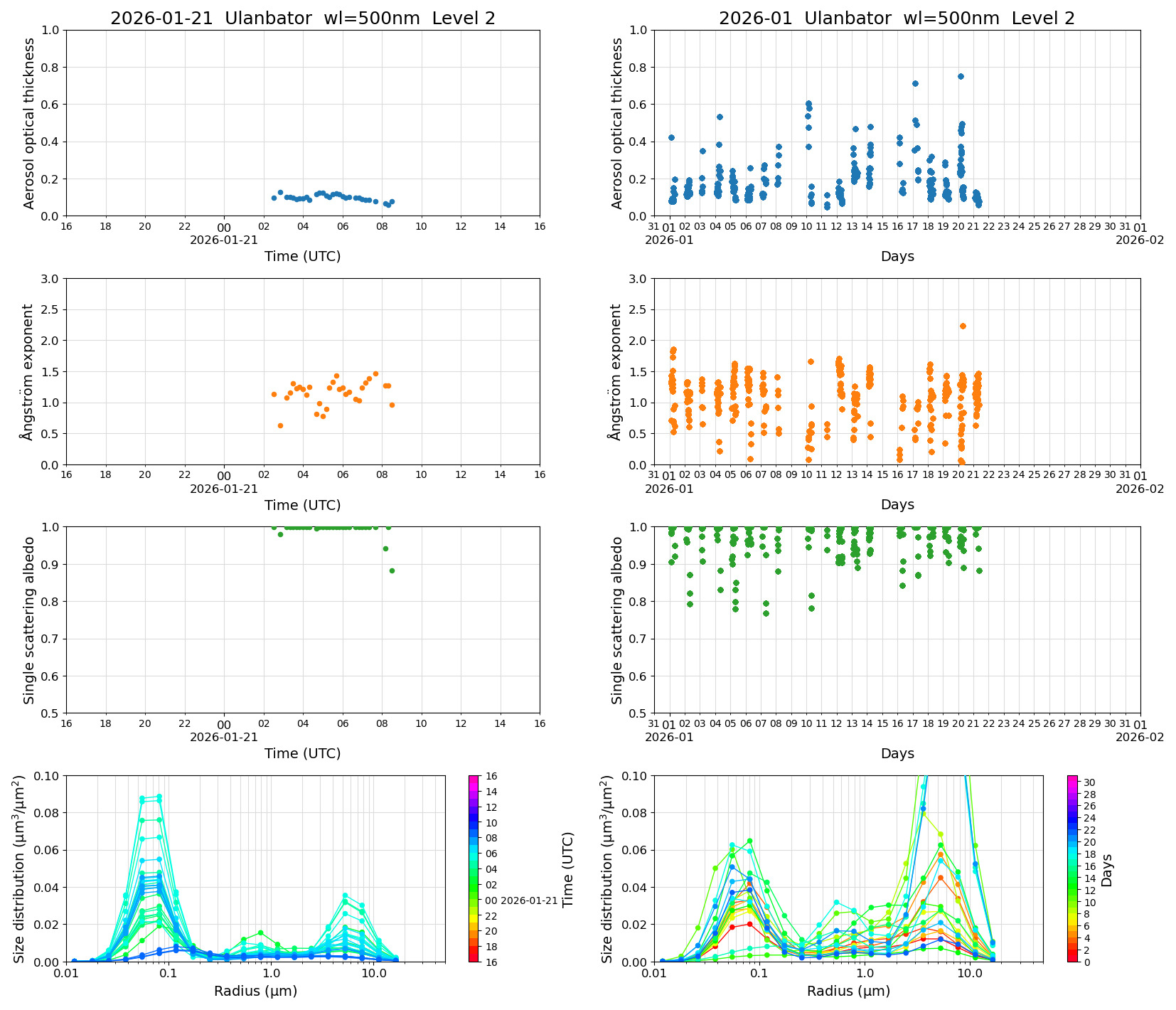Click the 2026-02 date label under monthly AOT plot

click(x=1140, y=240)
